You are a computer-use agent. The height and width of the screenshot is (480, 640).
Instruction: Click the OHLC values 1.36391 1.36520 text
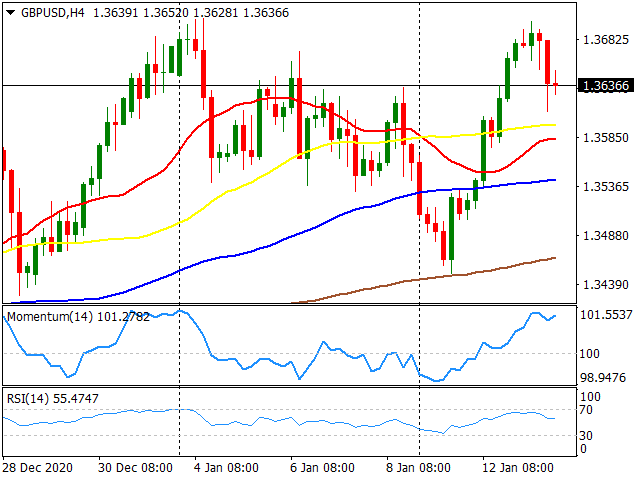[141, 13]
